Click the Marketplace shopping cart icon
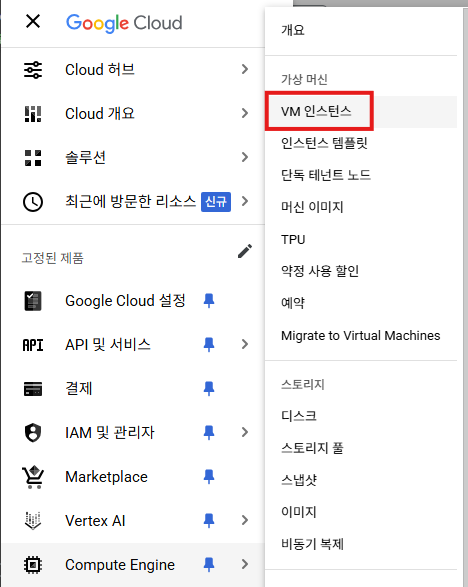 33,477
